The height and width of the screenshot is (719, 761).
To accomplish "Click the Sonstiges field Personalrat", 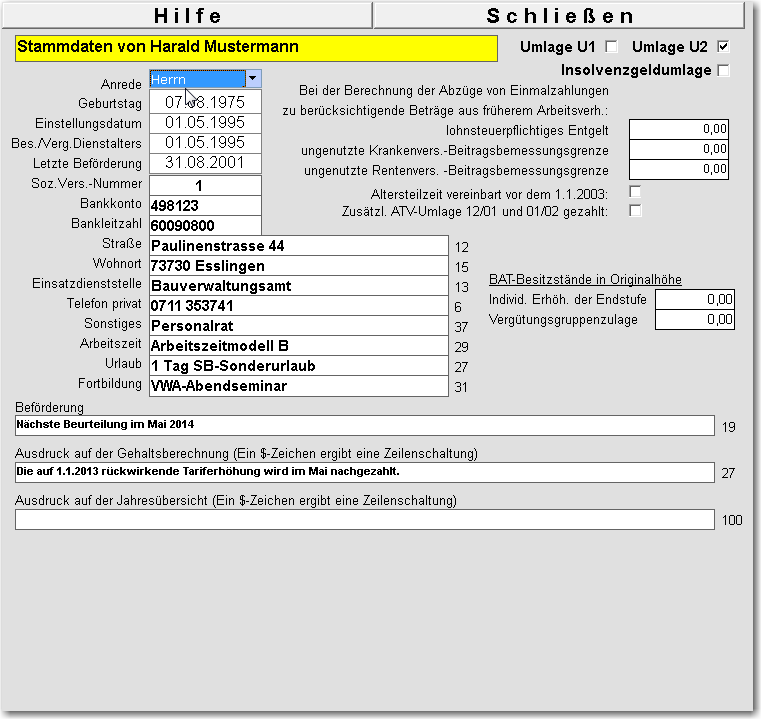I will coord(299,326).
